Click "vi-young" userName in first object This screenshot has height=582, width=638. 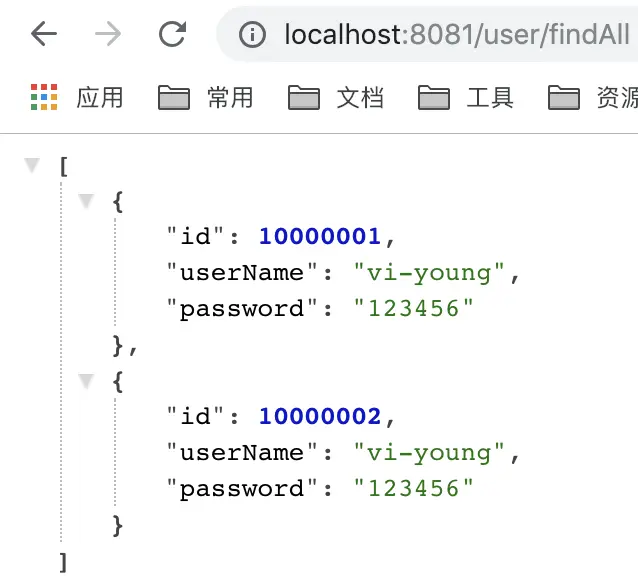tap(429, 272)
